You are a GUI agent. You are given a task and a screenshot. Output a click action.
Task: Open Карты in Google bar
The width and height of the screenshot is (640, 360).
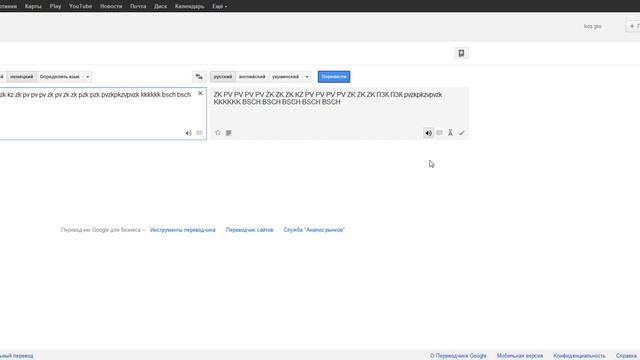tap(33, 6)
